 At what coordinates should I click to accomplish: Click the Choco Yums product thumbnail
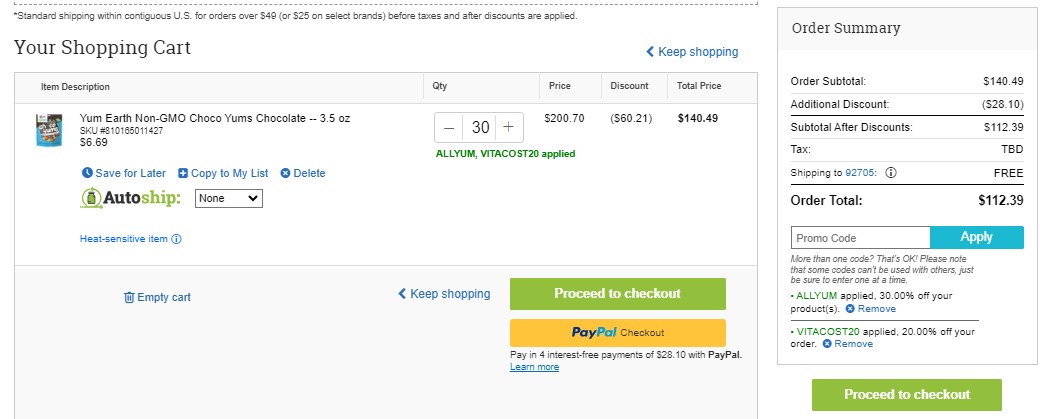(x=49, y=130)
